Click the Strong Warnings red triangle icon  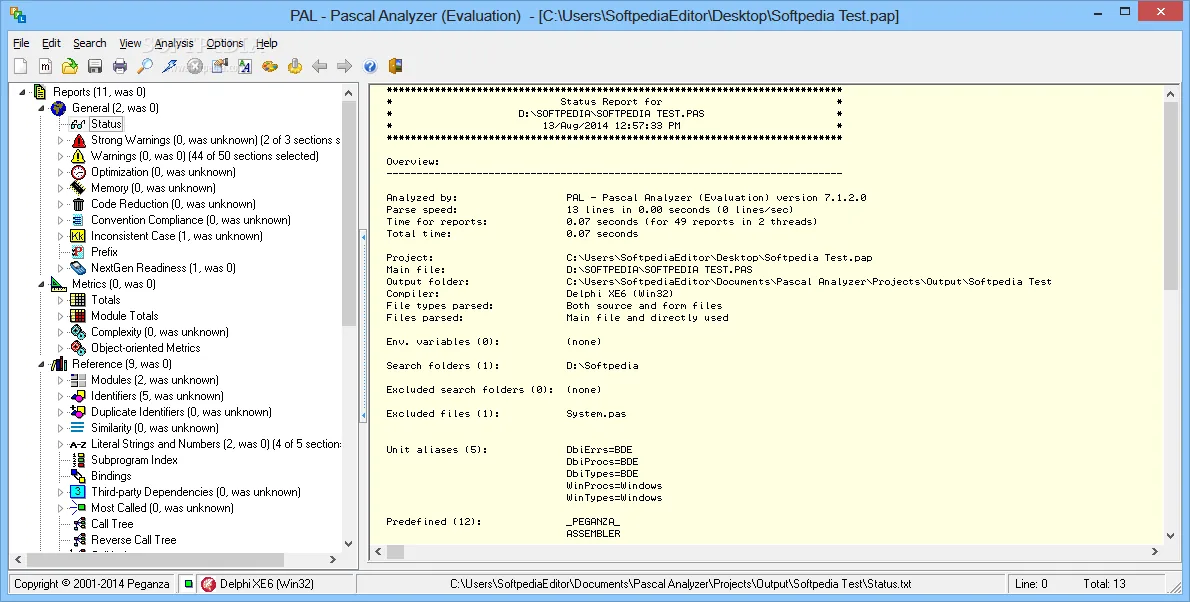[x=78, y=140]
